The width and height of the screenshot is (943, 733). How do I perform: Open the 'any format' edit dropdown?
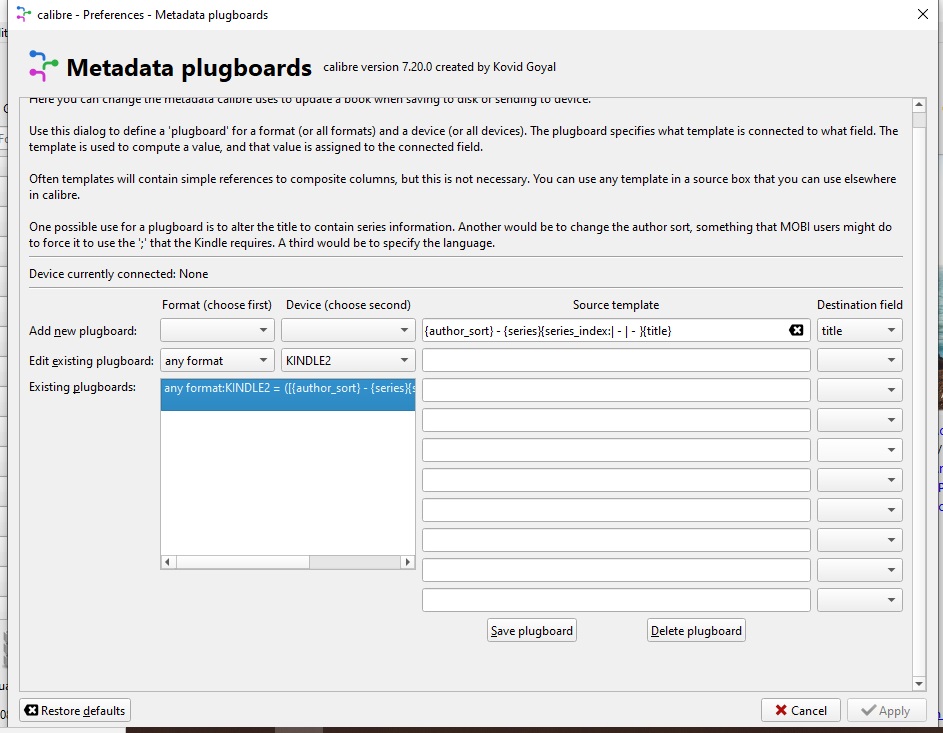point(217,360)
